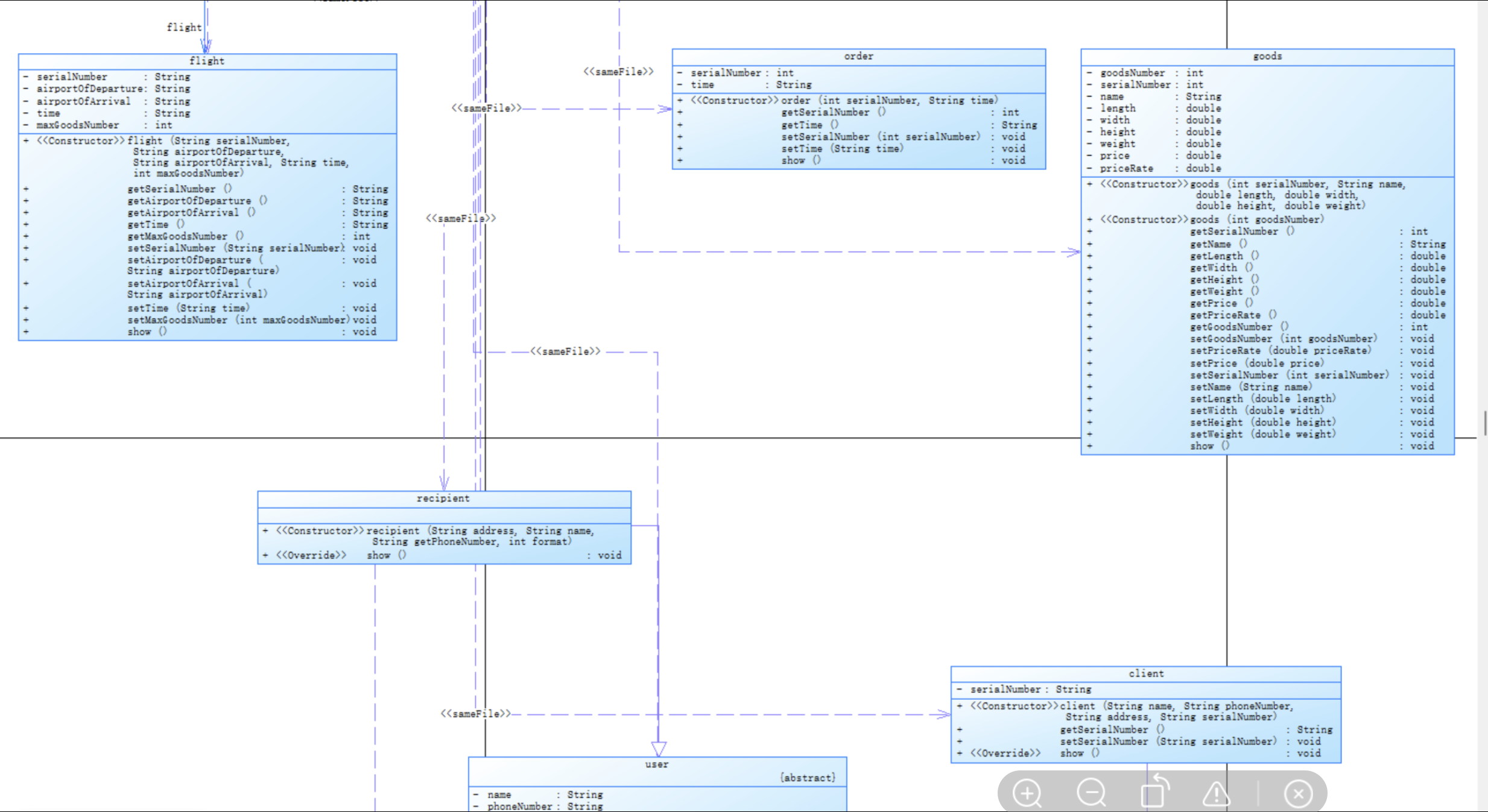The image size is (1488, 812).
Task: Click getPriceRate method in goods class
Action: pos(1225,315)
